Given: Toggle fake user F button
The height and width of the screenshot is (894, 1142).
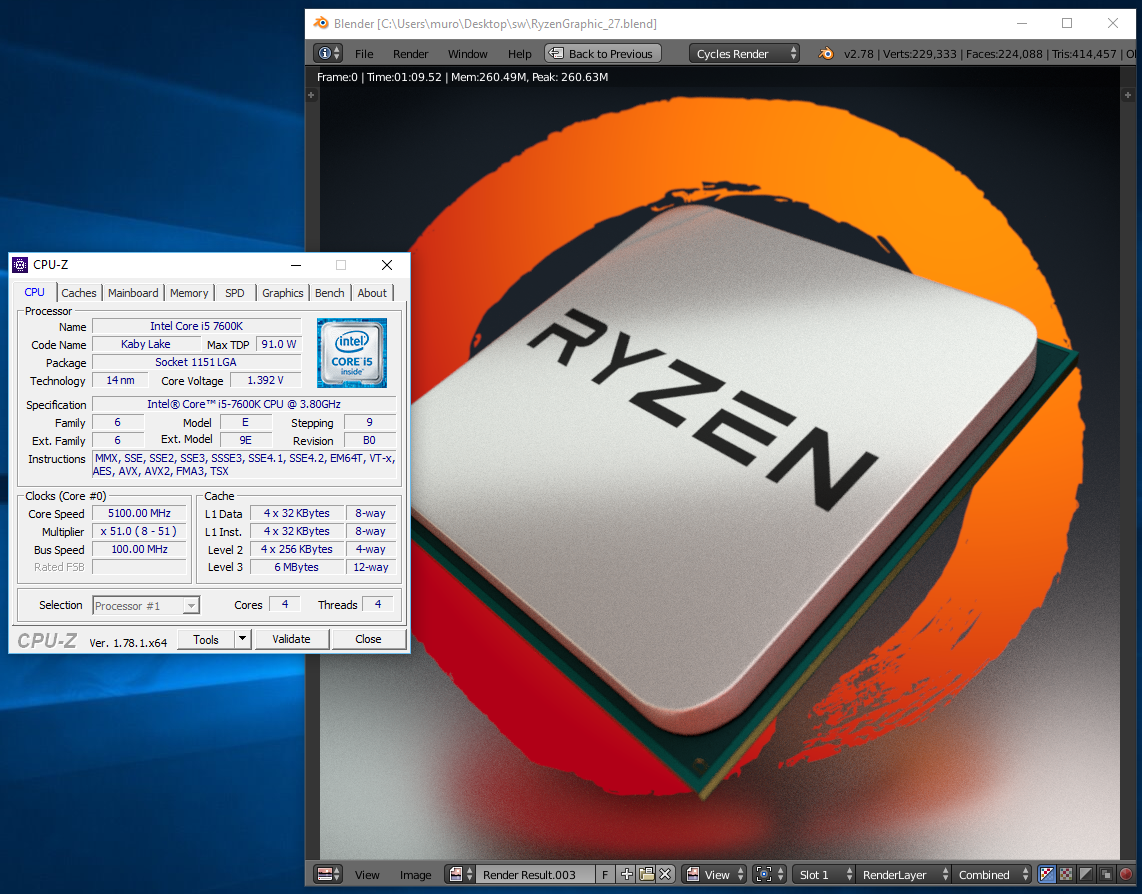Looking at the screenshot, I should coord(605,874).
